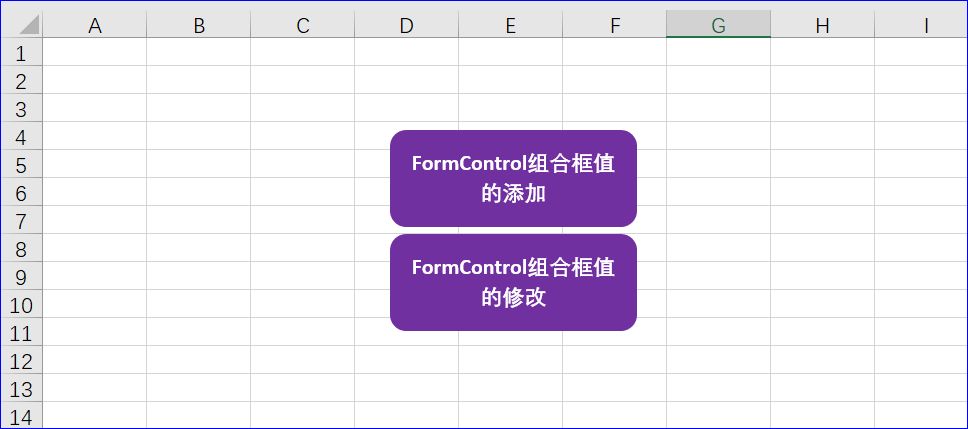Click the FormControl组合框值的添加 button

(x=513, y=178)
